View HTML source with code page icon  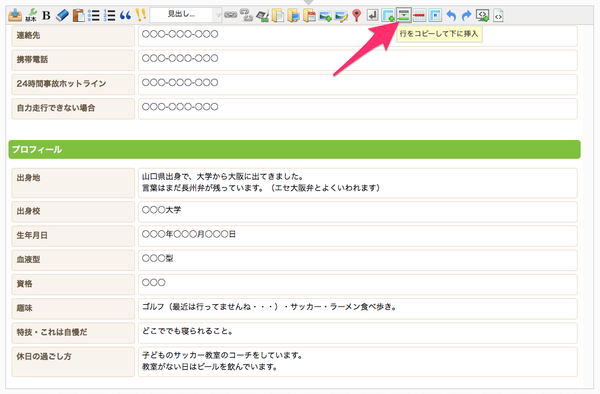[x=498, y=16]
